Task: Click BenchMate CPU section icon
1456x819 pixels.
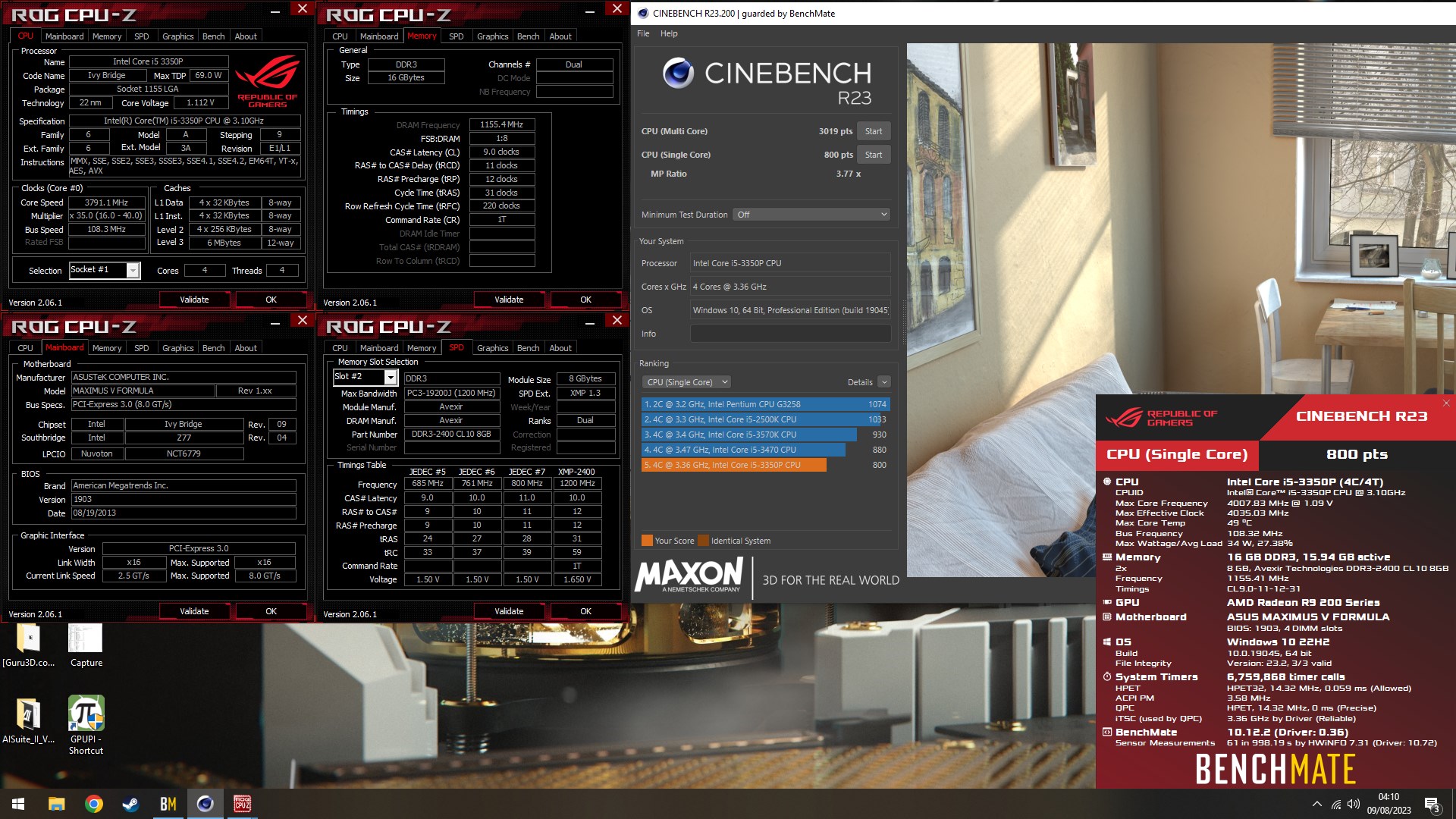Action: (1107, 482)
